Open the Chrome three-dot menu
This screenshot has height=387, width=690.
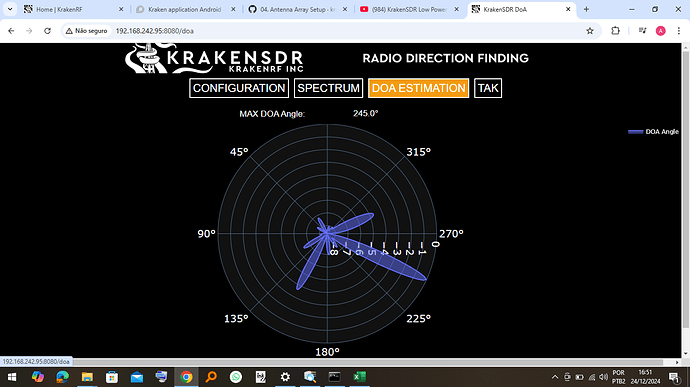pyautogui.click(x=679, y=31)
